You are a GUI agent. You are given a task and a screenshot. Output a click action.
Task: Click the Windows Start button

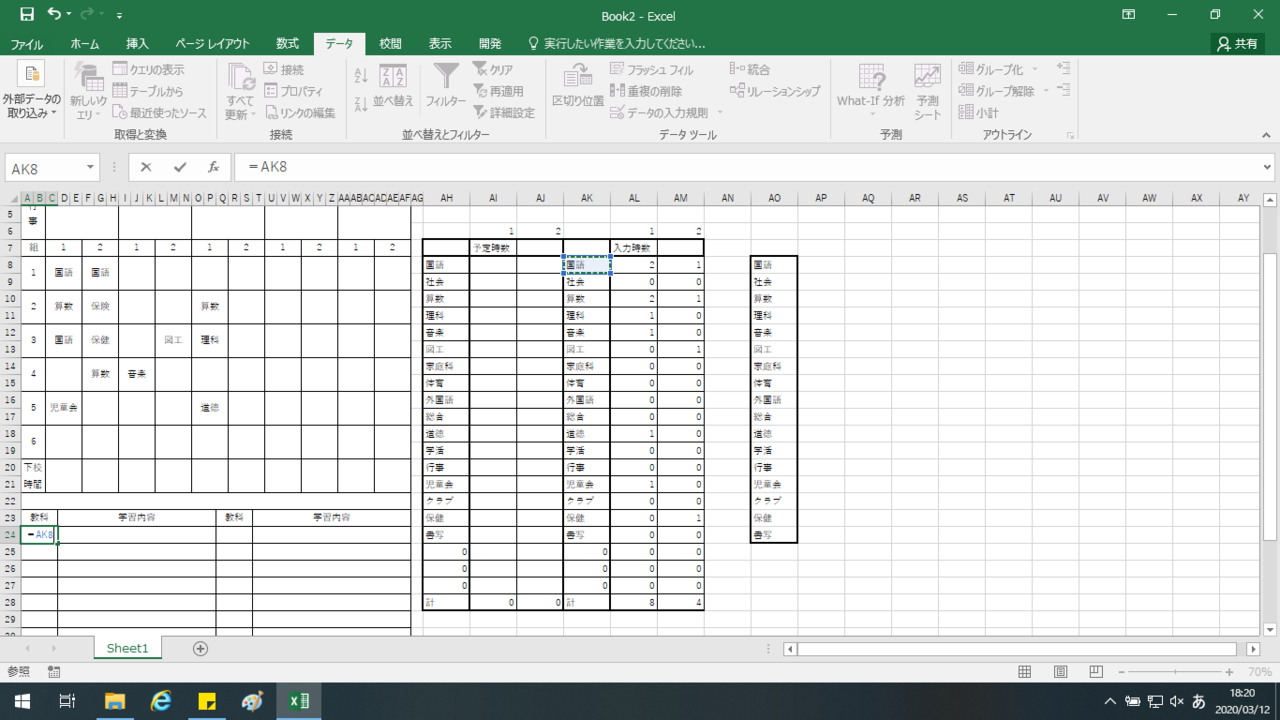coord(21,701)
